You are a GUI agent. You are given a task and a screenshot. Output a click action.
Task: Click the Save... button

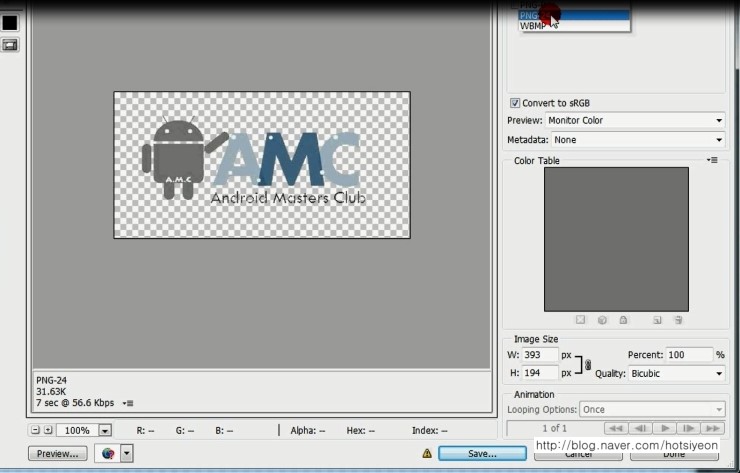(482, 453)
